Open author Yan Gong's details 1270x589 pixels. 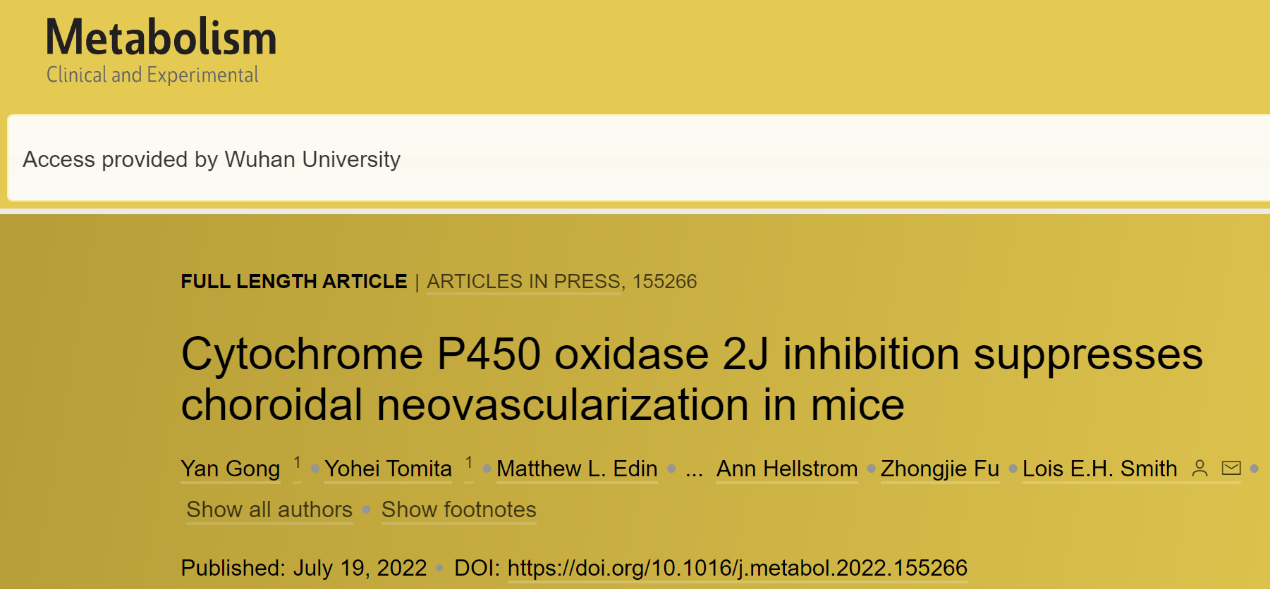(x=230, y=468)
